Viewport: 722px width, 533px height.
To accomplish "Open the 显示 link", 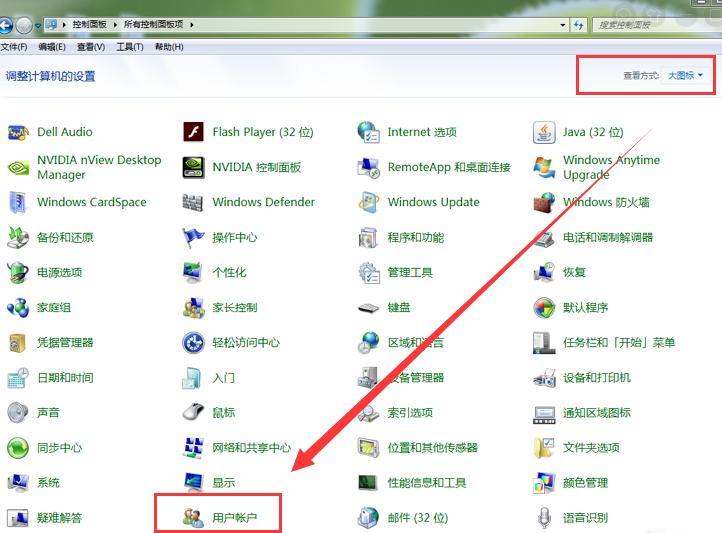I will pyautogui.click(x=223, y=483).
